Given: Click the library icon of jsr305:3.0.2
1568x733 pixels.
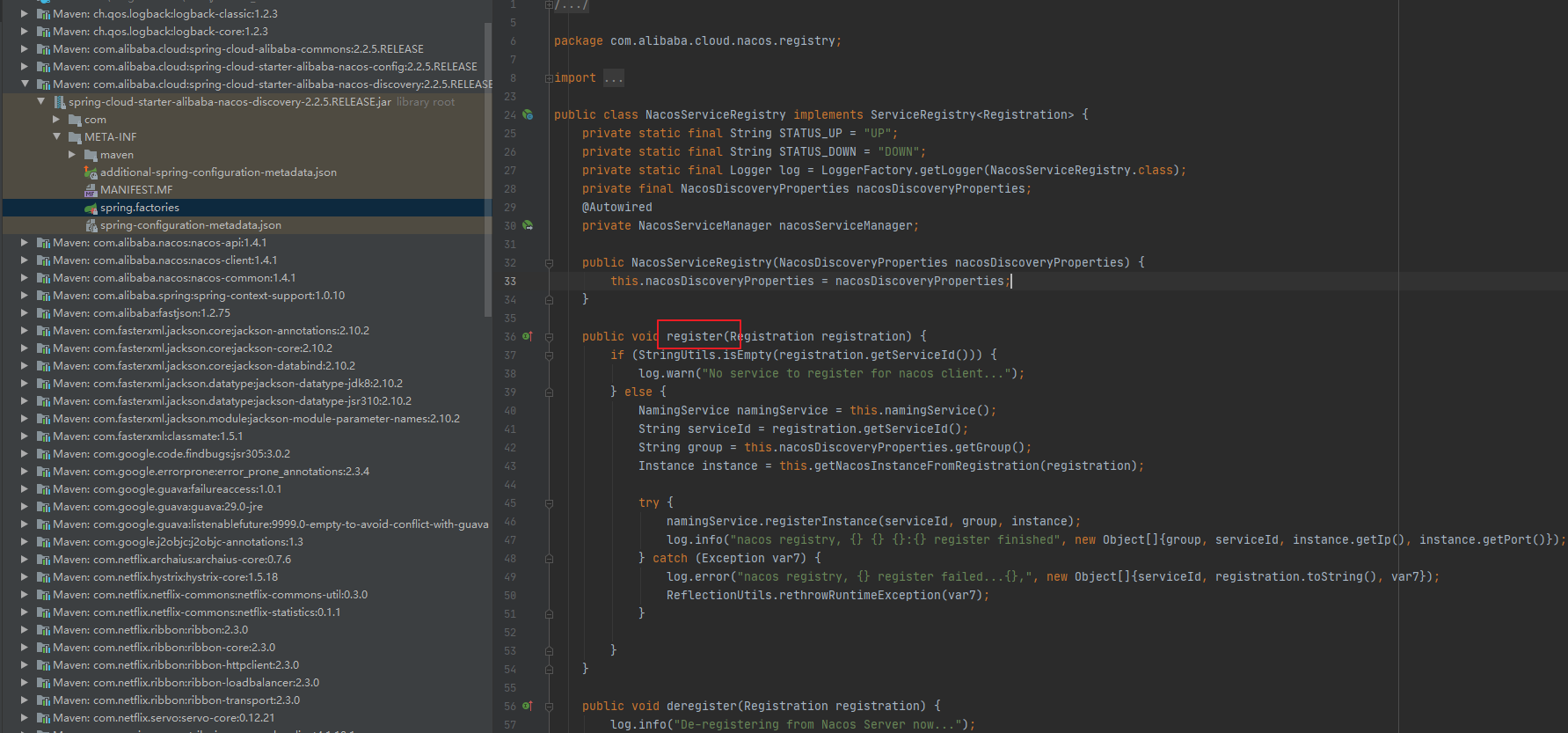Looking at the screenshot, I should [x=43, y=454].
